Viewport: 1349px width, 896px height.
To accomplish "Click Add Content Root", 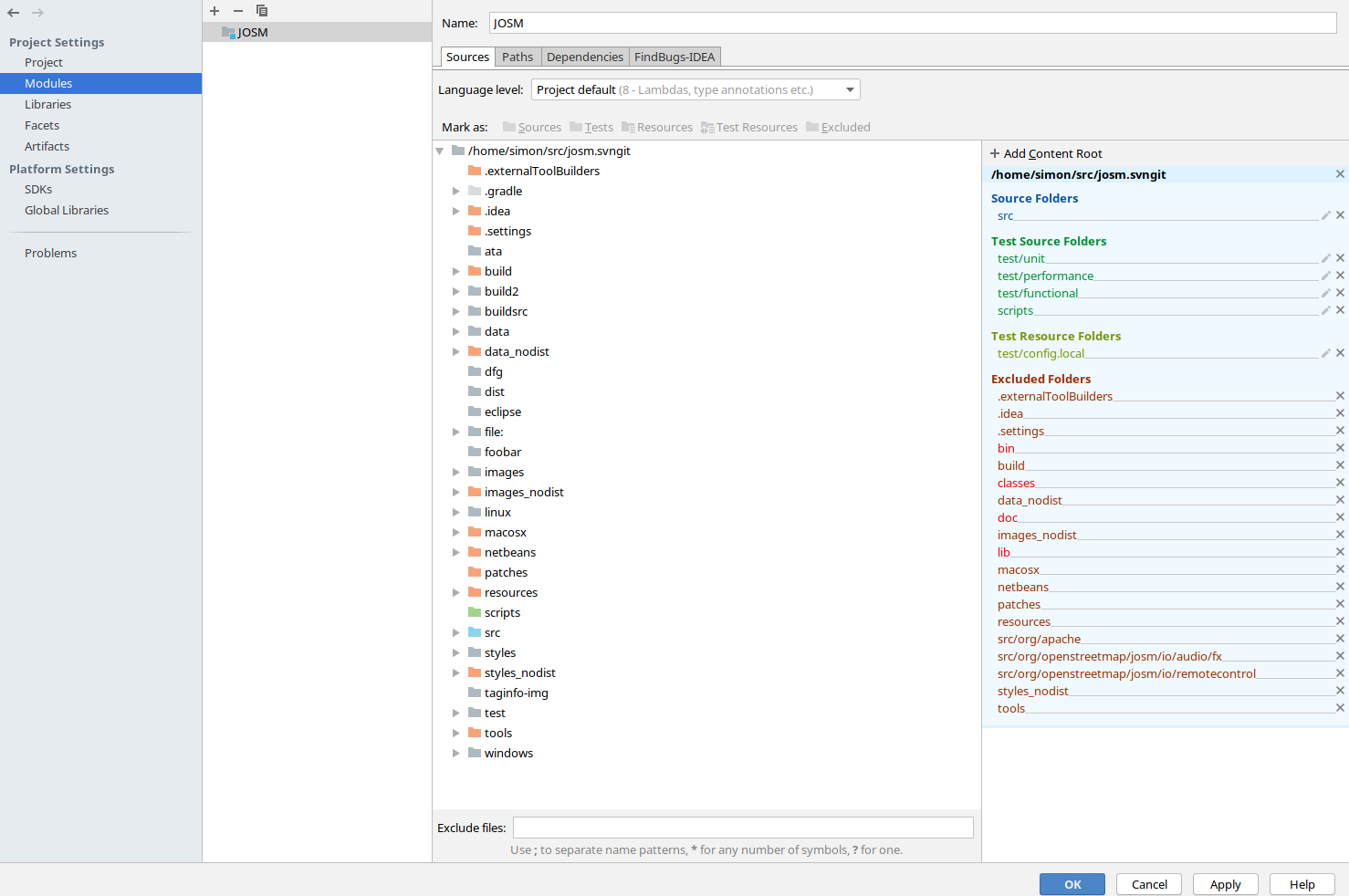I will point(1047,153).
